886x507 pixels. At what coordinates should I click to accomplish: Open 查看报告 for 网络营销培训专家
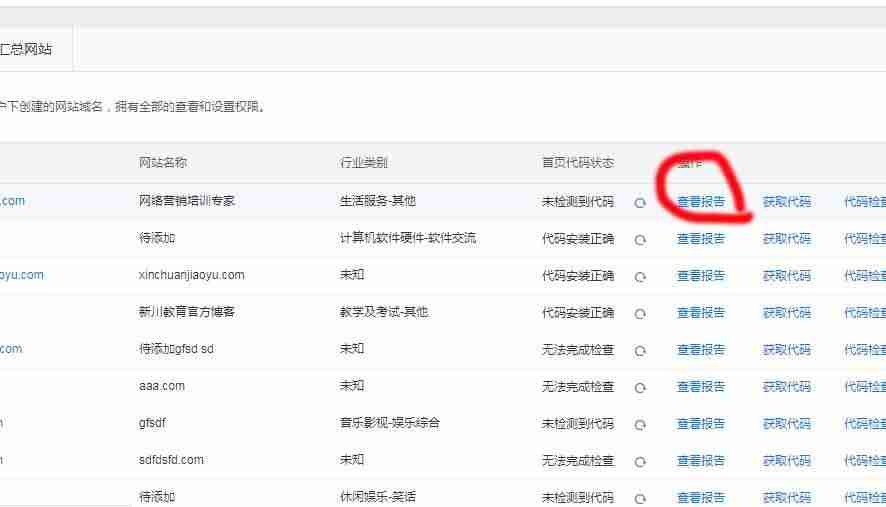pos(701,202)
